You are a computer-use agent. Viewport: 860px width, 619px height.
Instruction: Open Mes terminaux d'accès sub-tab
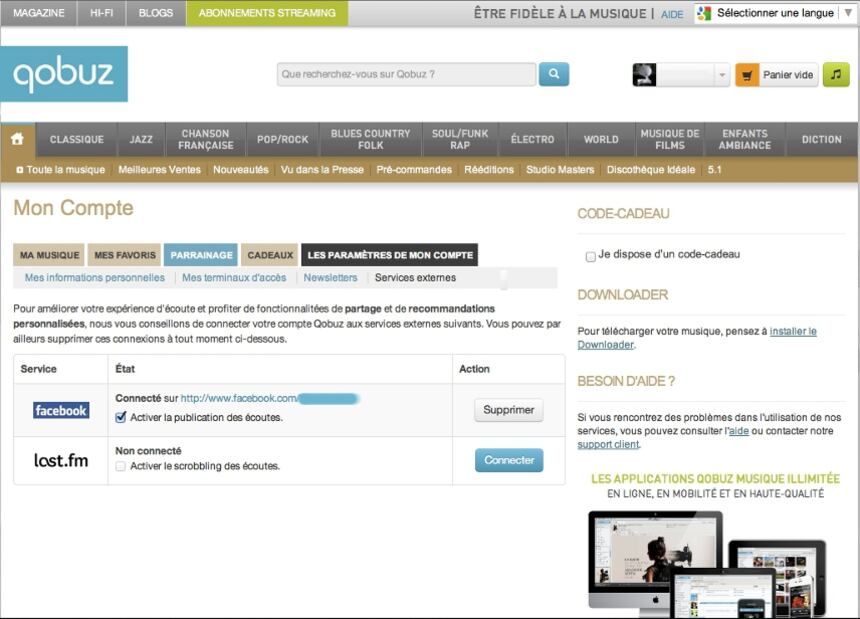234,277
